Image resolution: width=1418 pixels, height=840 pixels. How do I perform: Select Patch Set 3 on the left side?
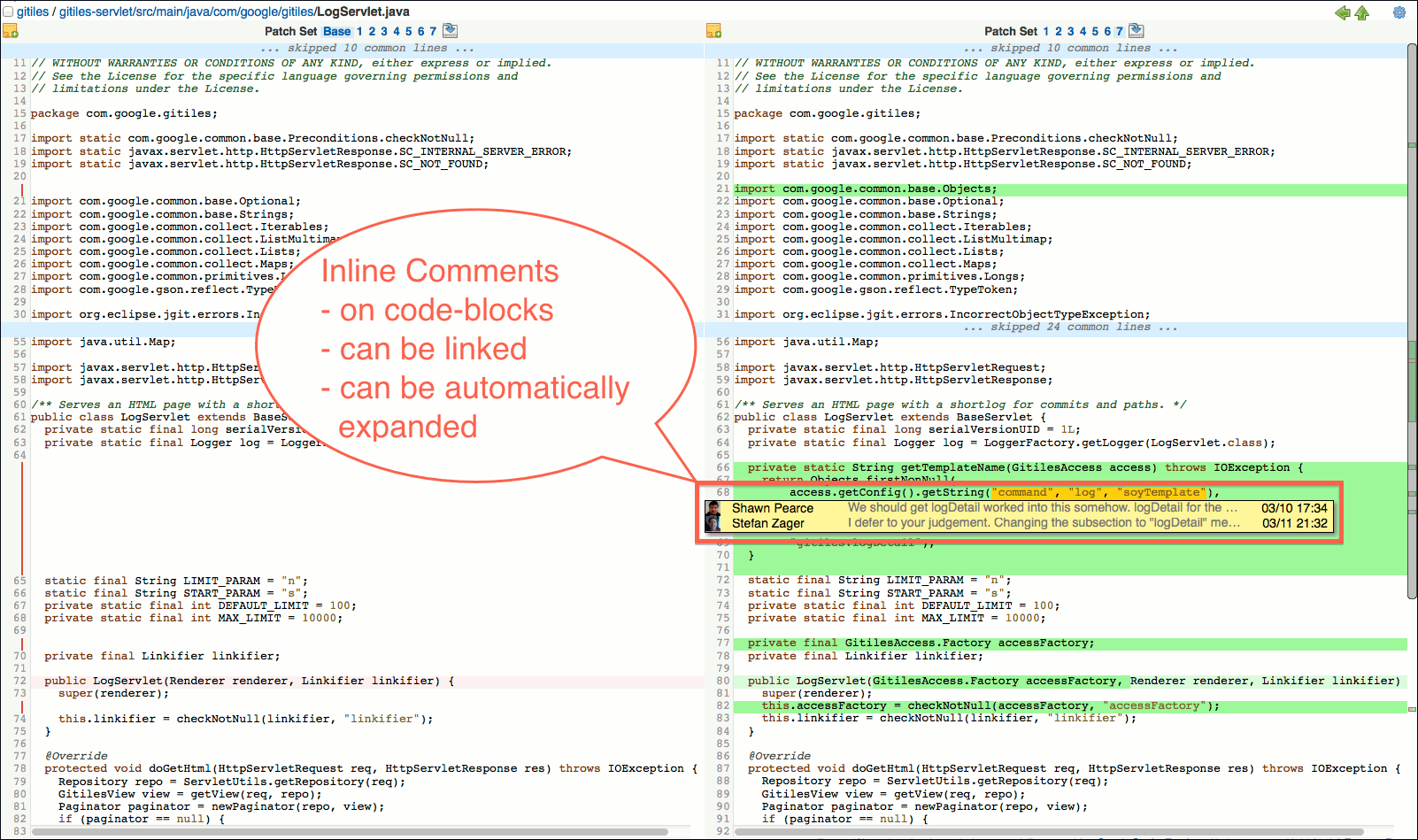pos(382,30)
